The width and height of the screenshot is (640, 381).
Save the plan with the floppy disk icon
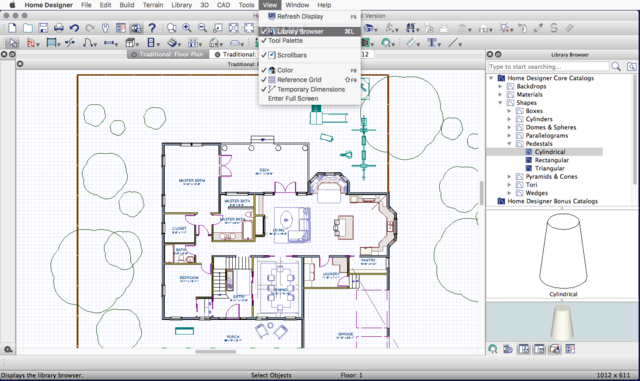click(x=43, y=28)
